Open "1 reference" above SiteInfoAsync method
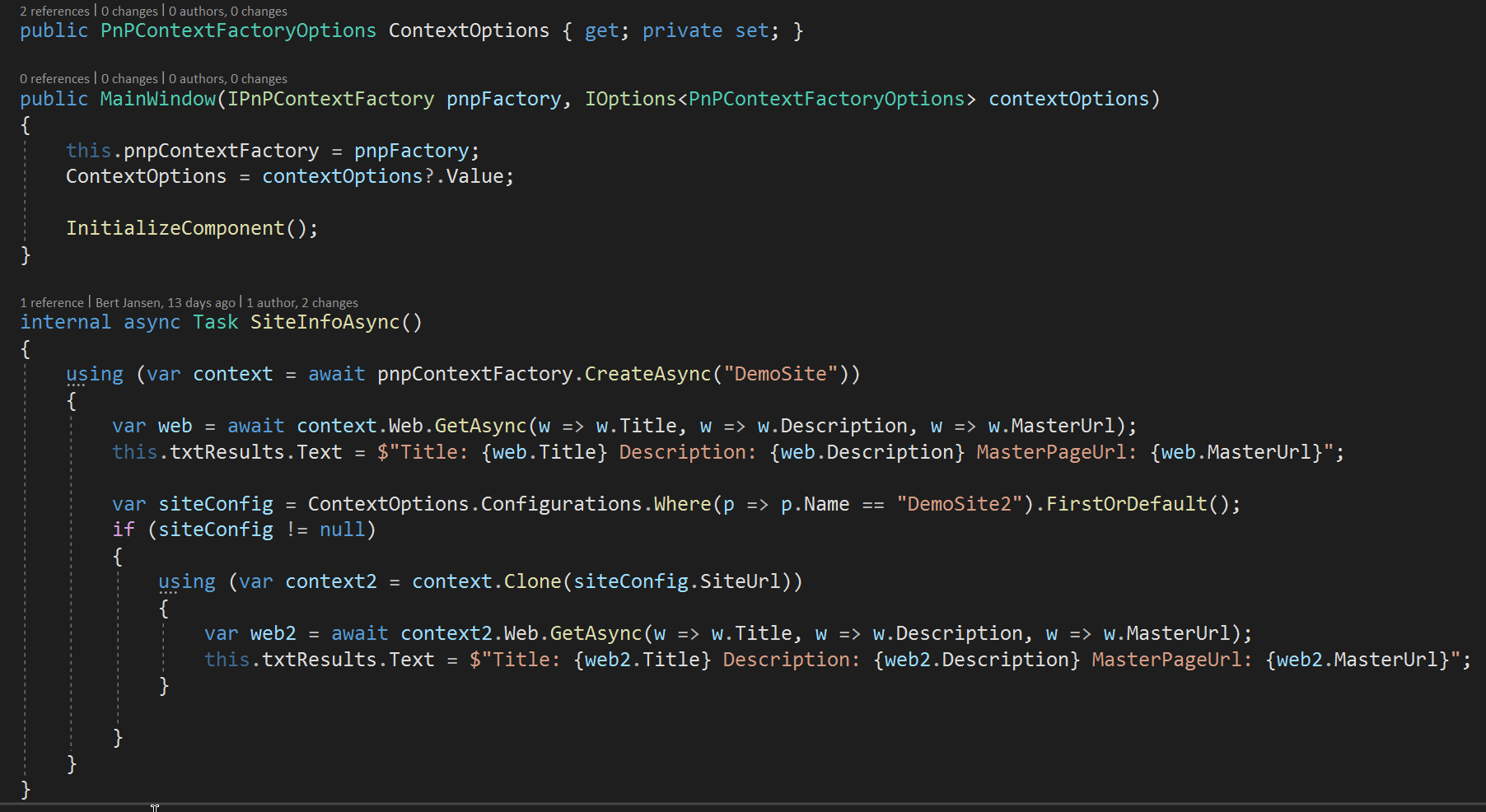The image size is (1486, 812). pos(51,302)
